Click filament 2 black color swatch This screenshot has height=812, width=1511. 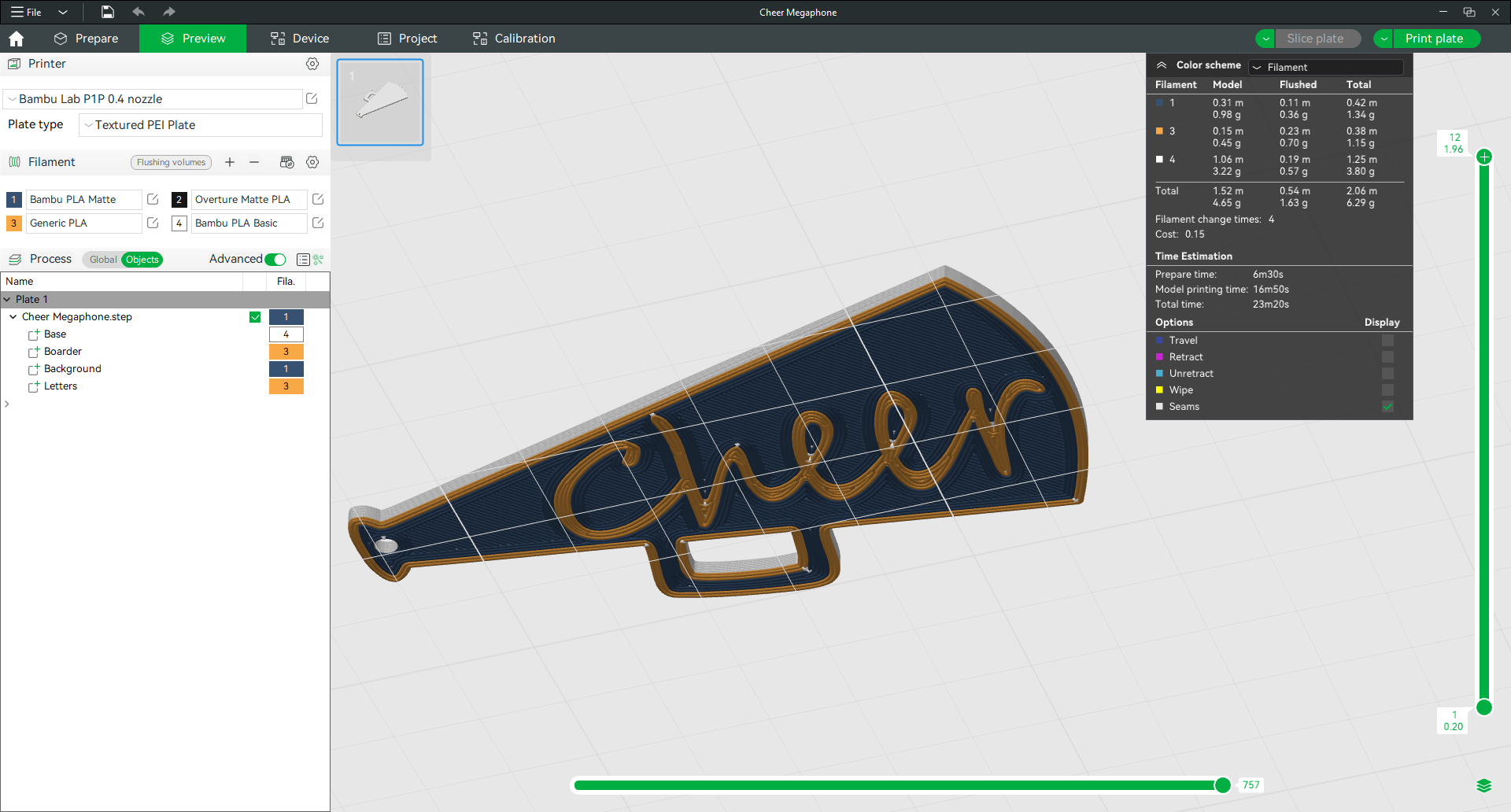(x=179, y=200)
